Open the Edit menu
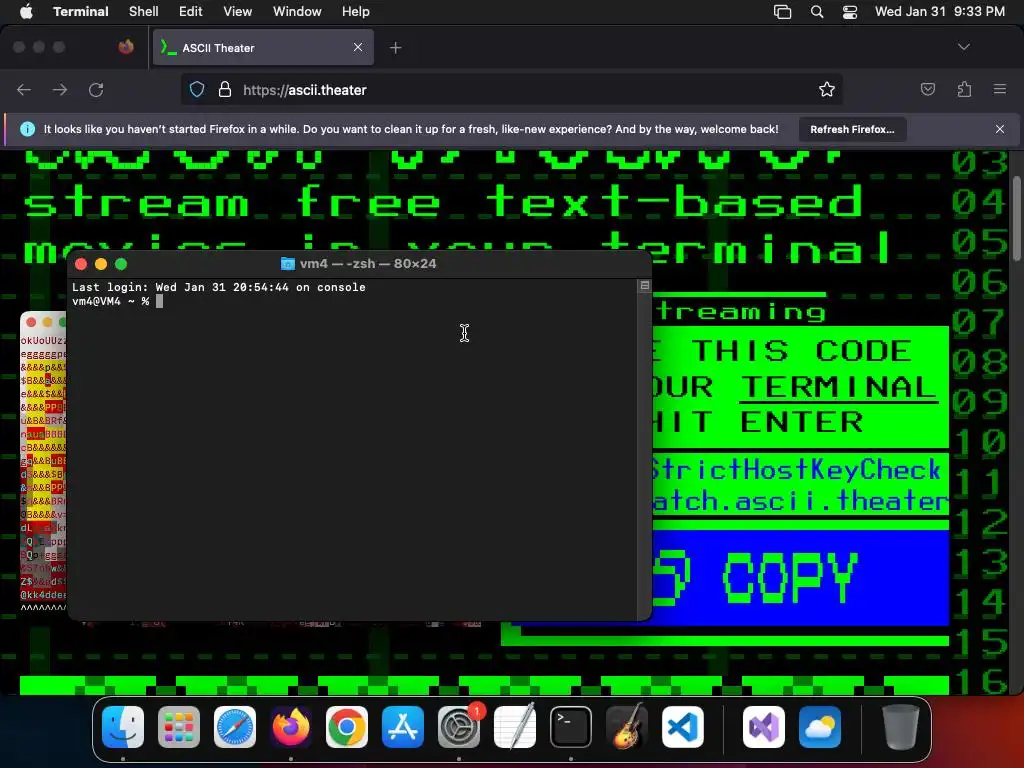Screen dimensions: 1024x768 pyautogui.click(x=190, y=11)
